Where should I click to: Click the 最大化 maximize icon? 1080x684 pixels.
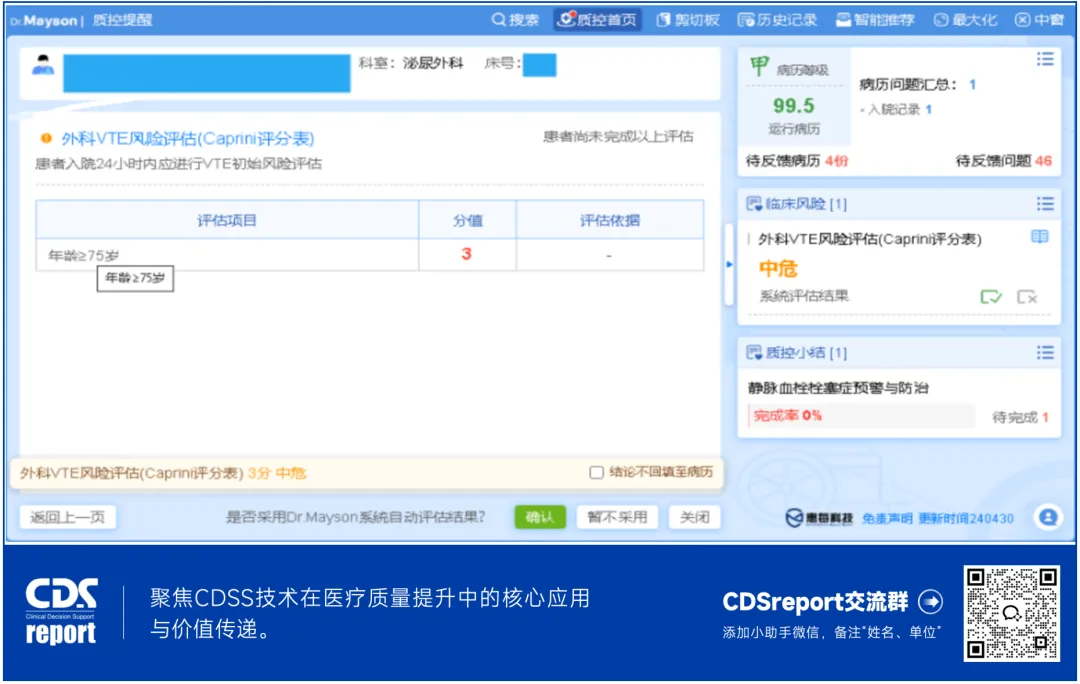click(x=965, y=18)
